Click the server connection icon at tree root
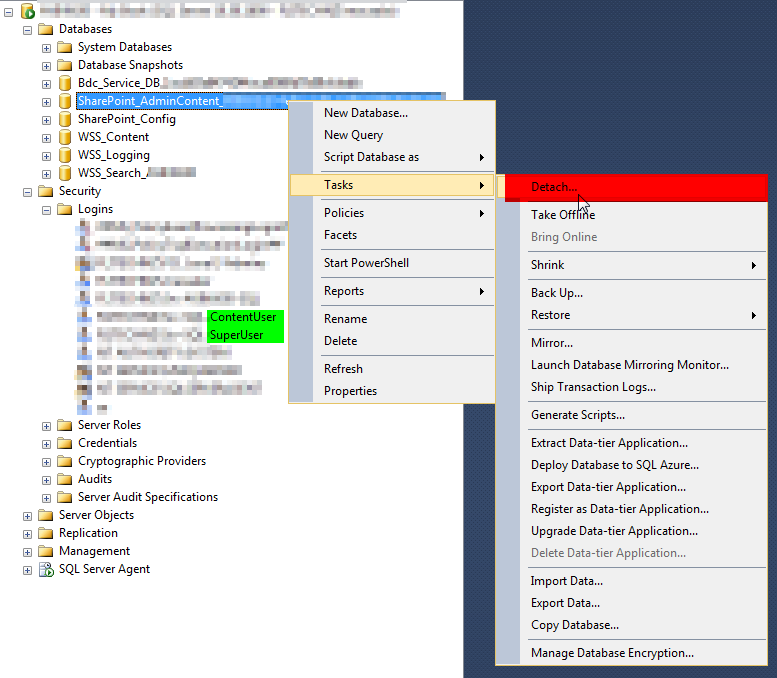 click(x=27, y=11)
